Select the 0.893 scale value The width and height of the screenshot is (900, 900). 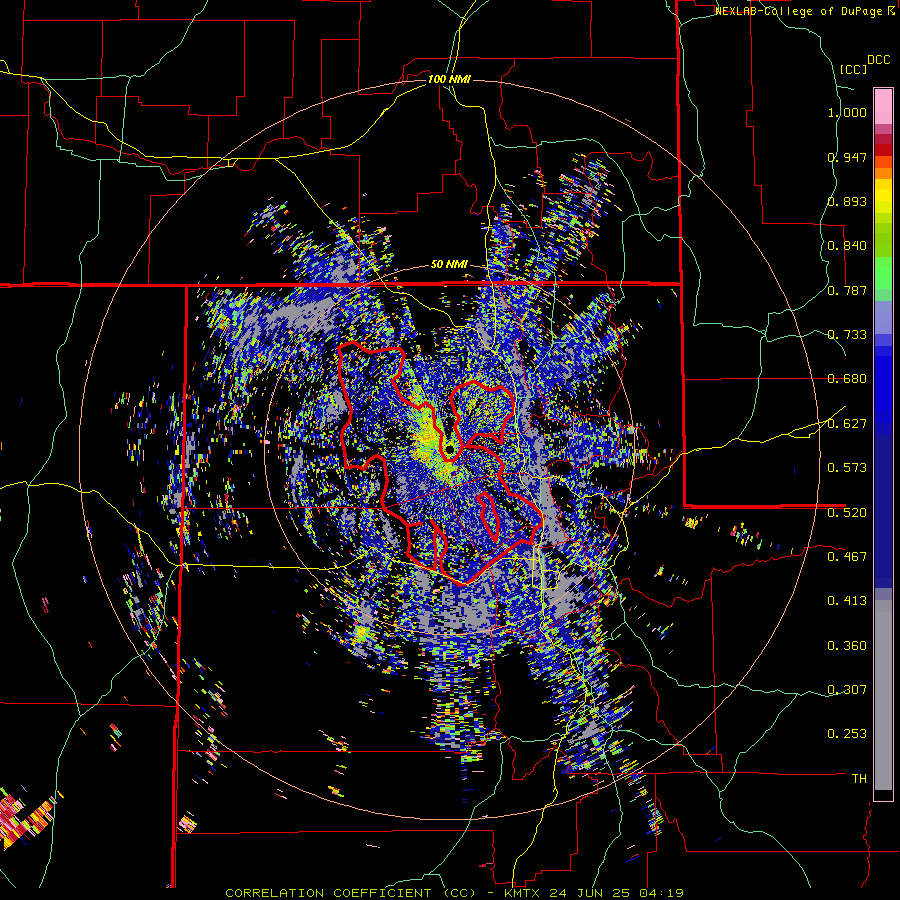click(847, 201)
